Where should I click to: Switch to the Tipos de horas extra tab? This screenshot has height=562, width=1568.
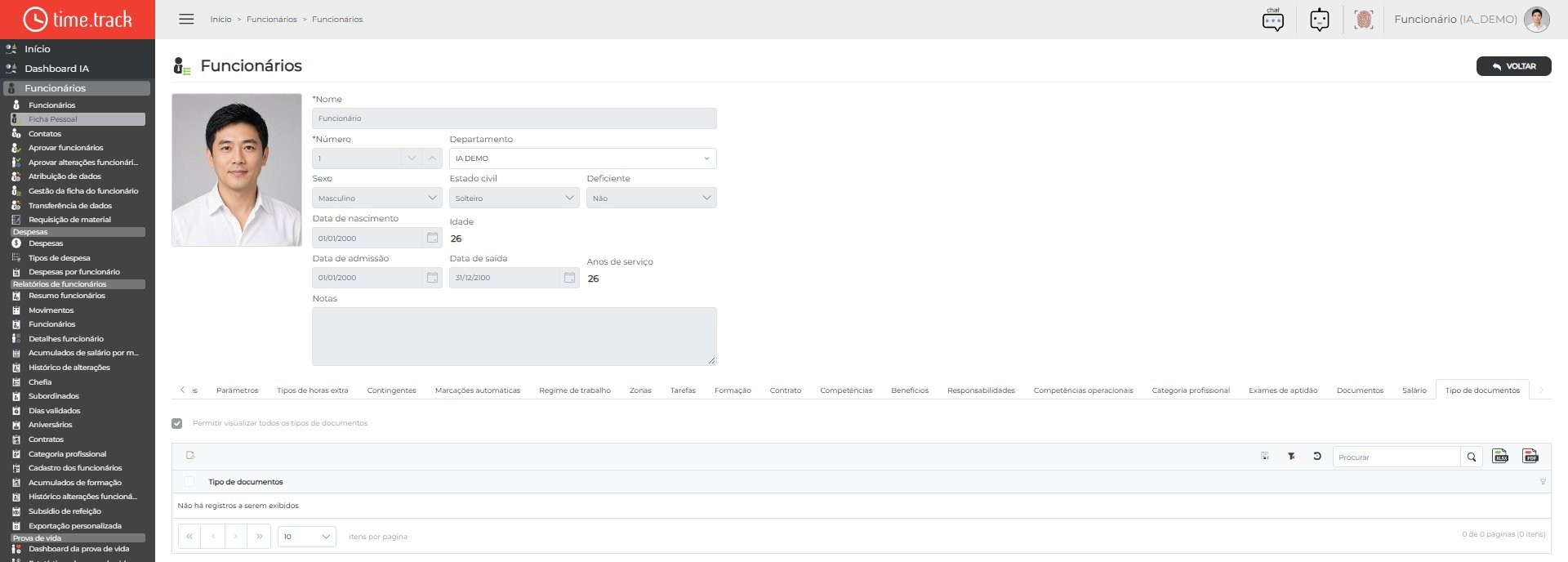tap(312, 390)
